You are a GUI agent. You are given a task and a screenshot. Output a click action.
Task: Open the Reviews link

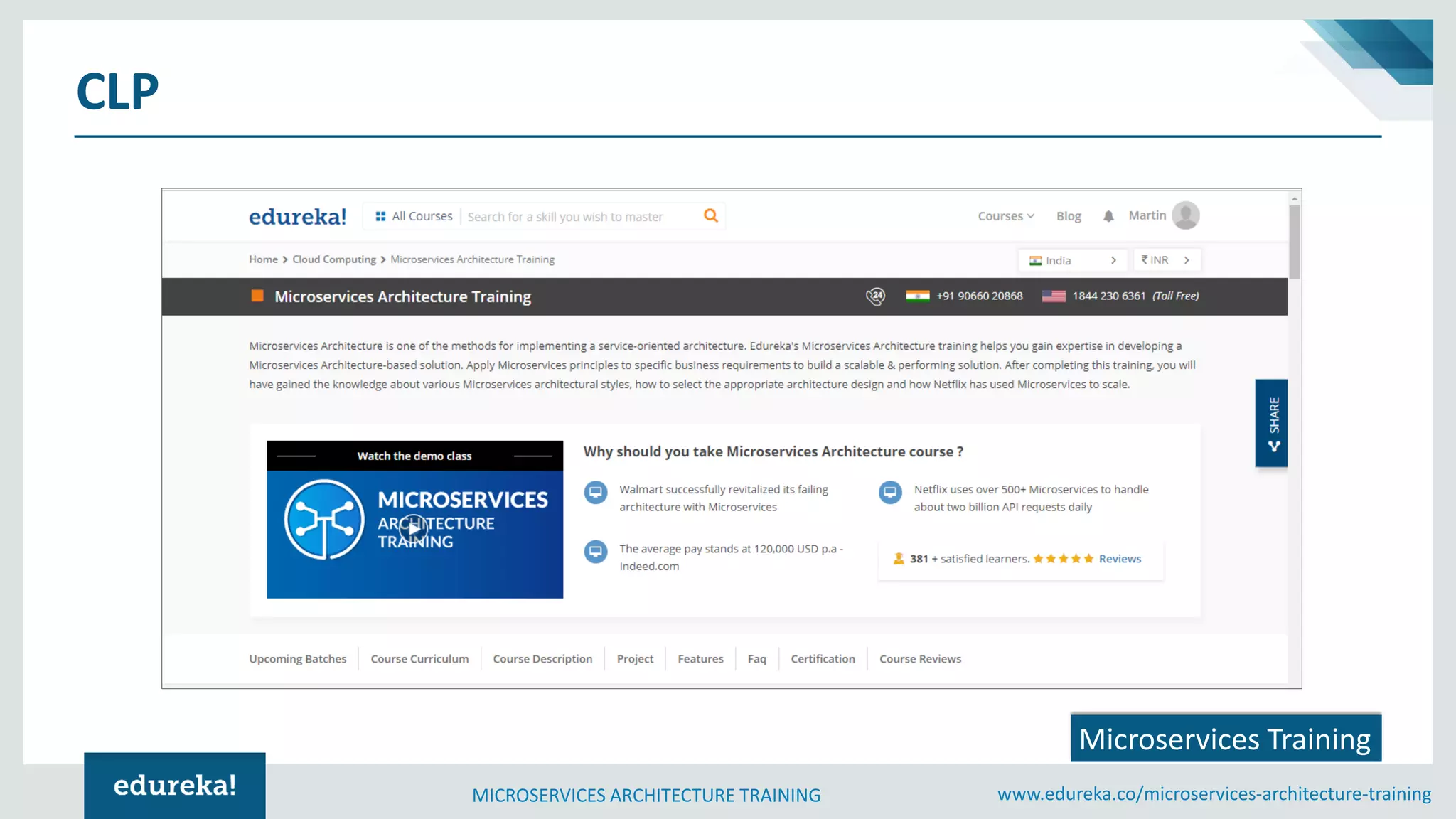click(x=1120, y=559)
